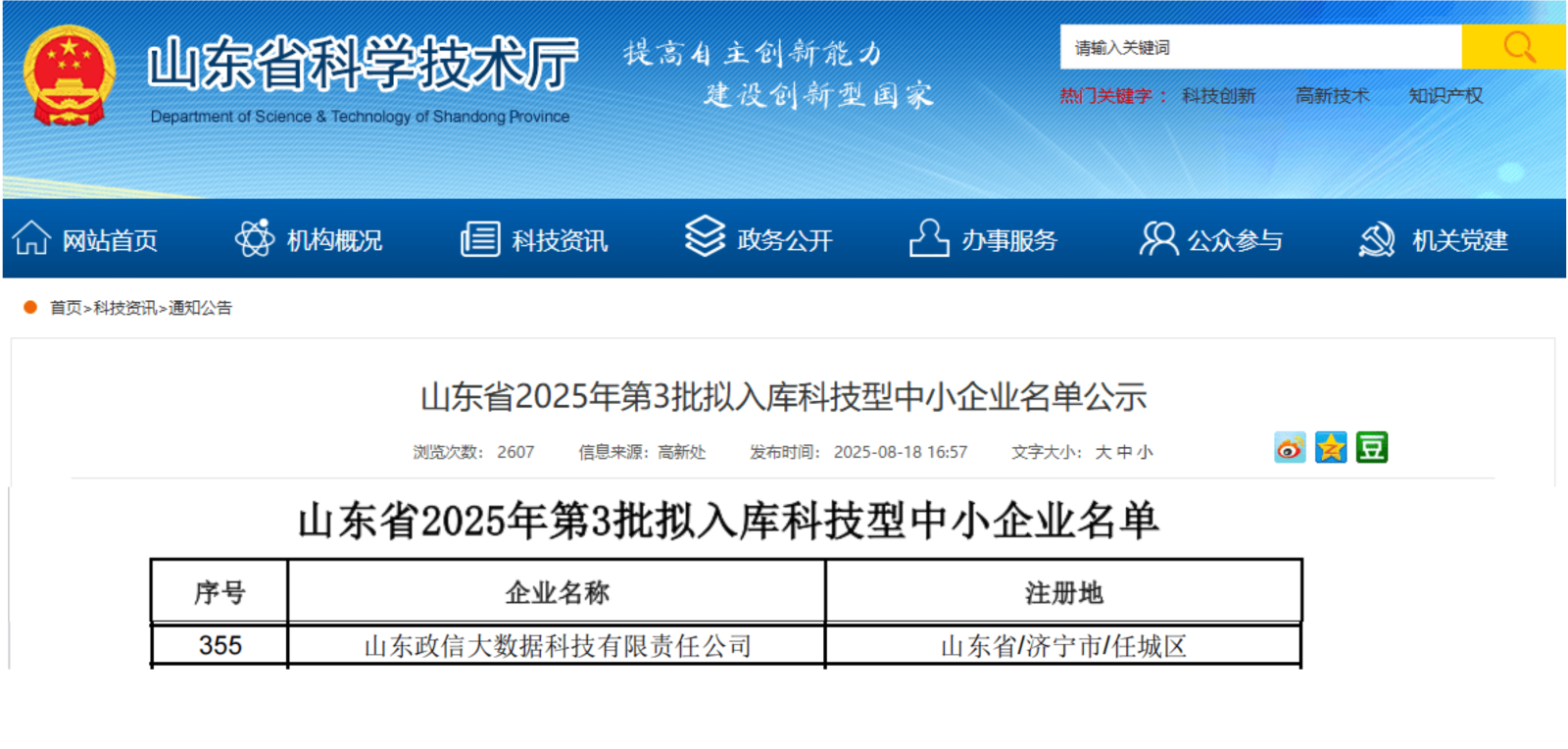Click the house icon for 网站首页
The height and width of the screenshot is (749, 1568).
(x=31, y=238)
